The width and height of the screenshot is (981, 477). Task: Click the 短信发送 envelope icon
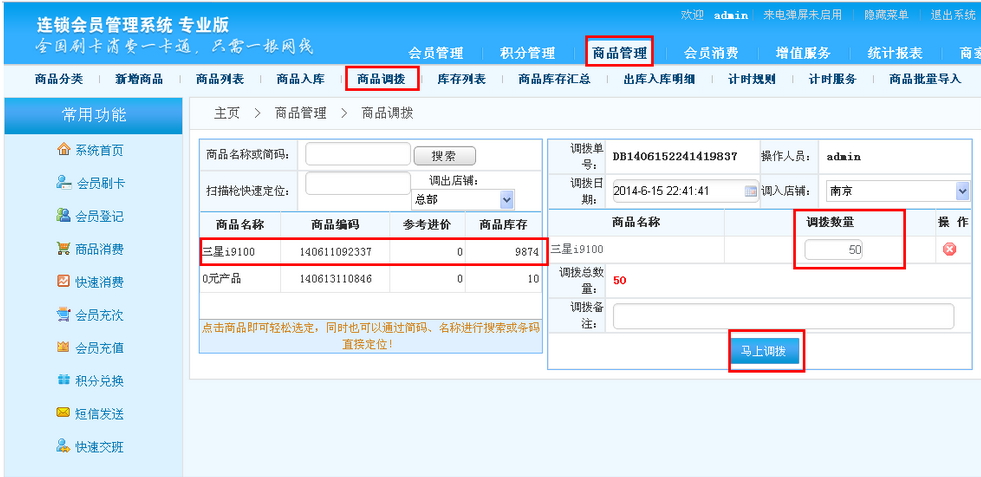pos(64,414)
